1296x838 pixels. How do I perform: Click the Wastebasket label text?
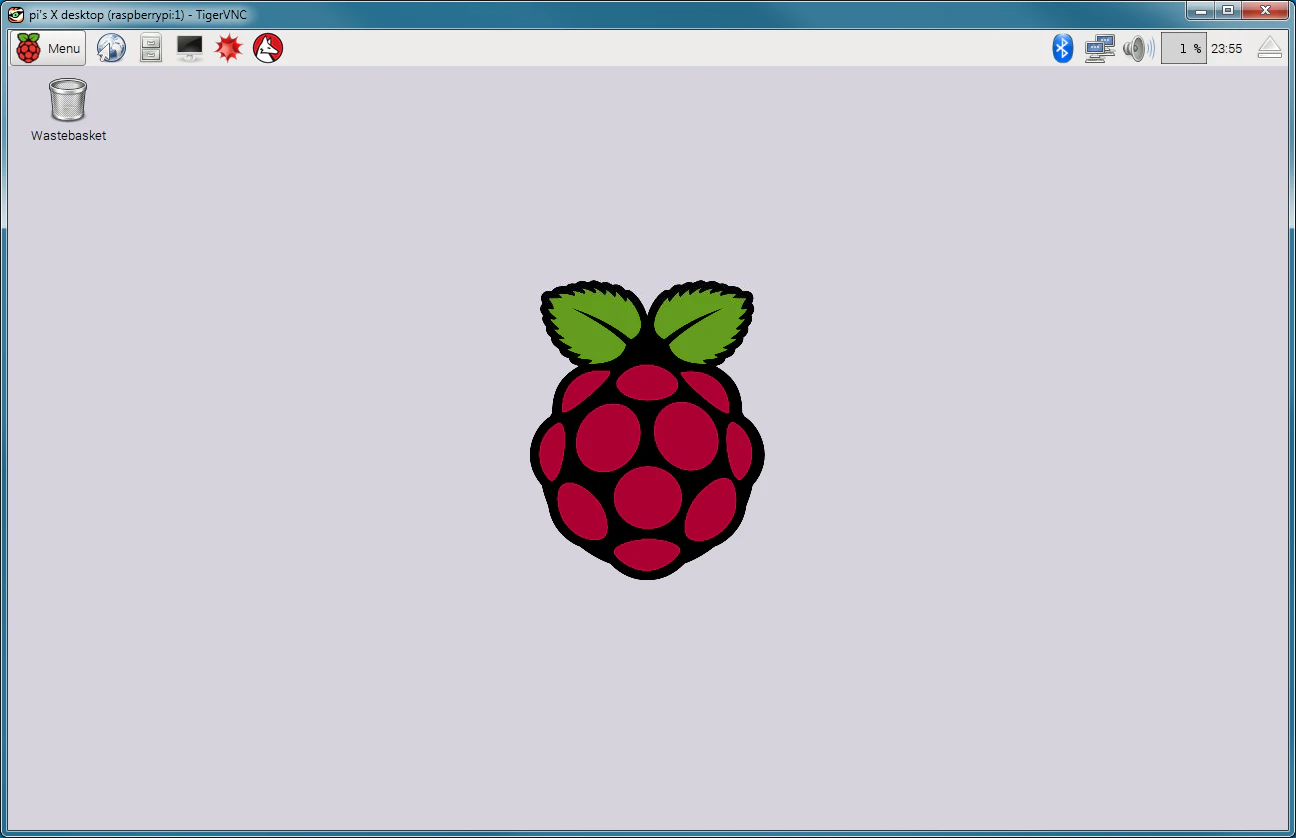click(68, 136)
